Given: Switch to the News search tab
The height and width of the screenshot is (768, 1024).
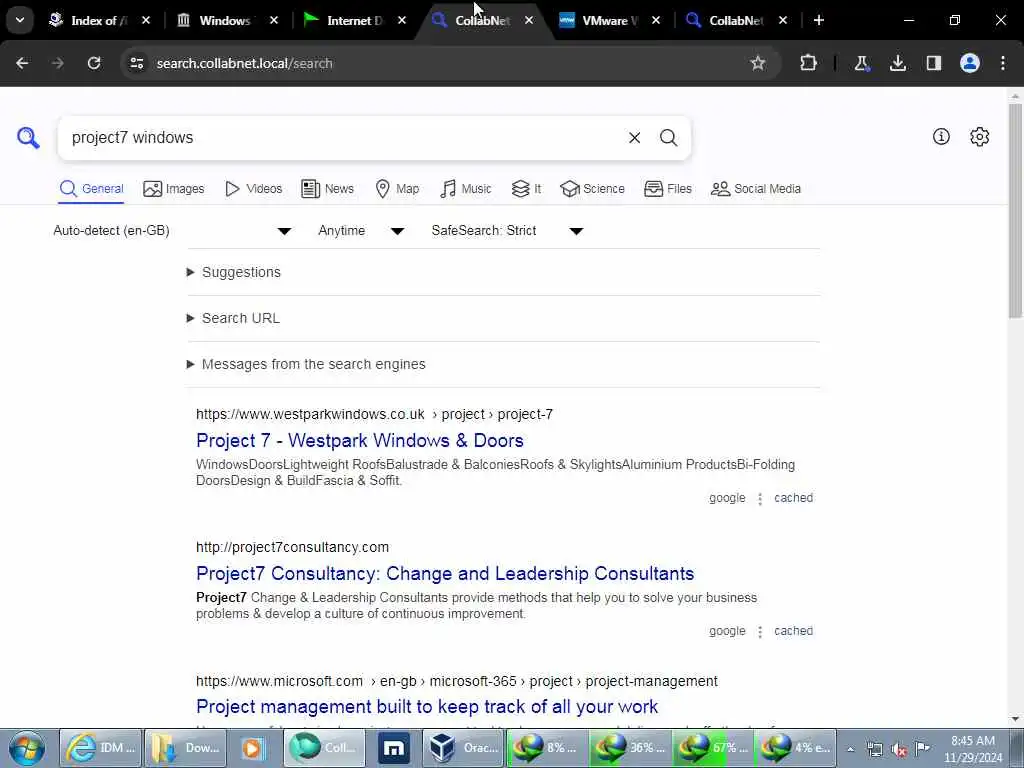Looking at the screenshot, I should coord(327,189).
